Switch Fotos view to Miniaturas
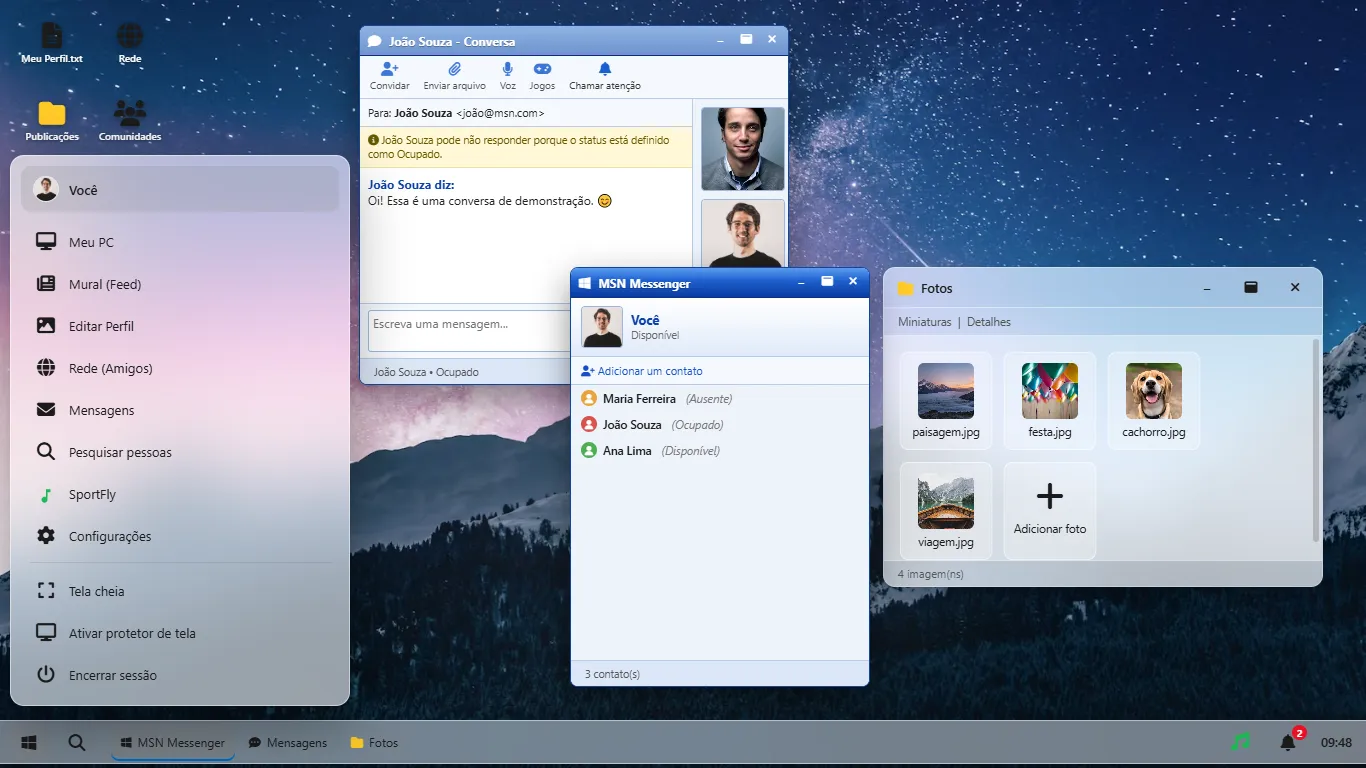1366x768 pixels. [x=925, y=322]
